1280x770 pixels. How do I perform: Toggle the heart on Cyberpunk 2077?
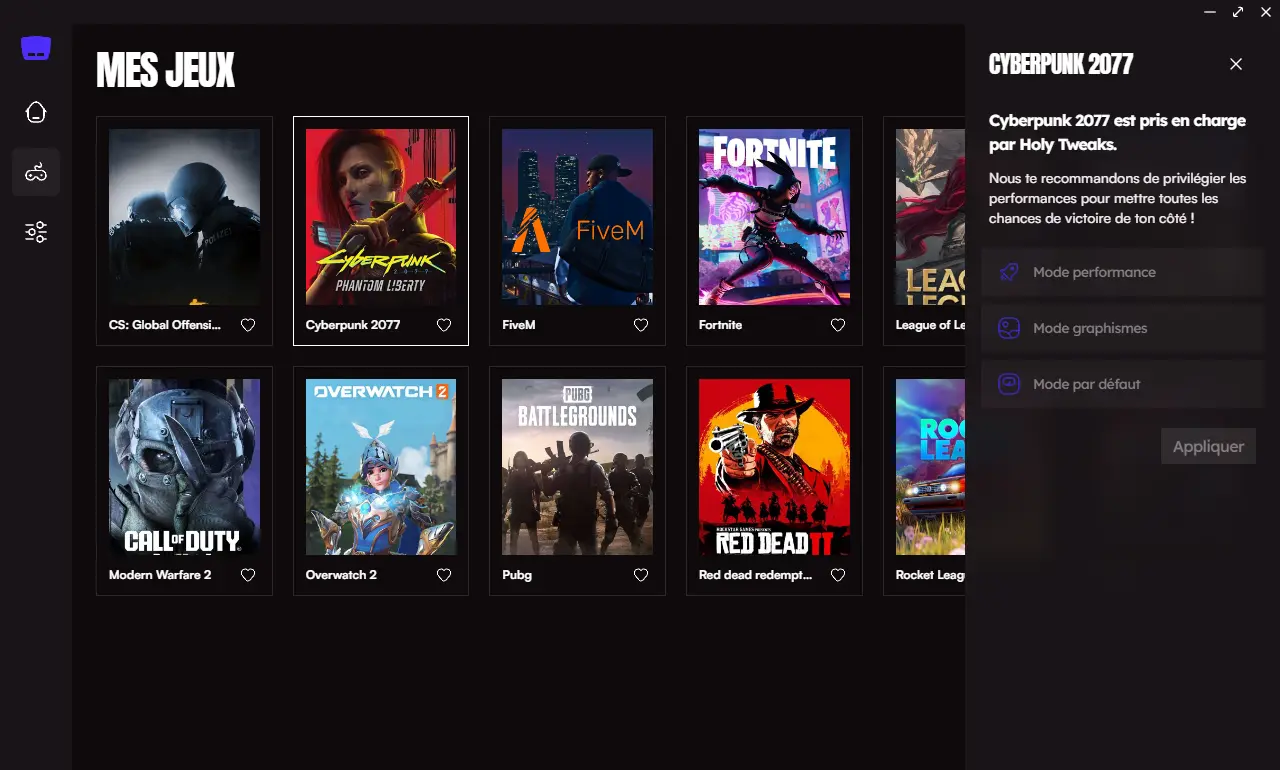point(444,325)
